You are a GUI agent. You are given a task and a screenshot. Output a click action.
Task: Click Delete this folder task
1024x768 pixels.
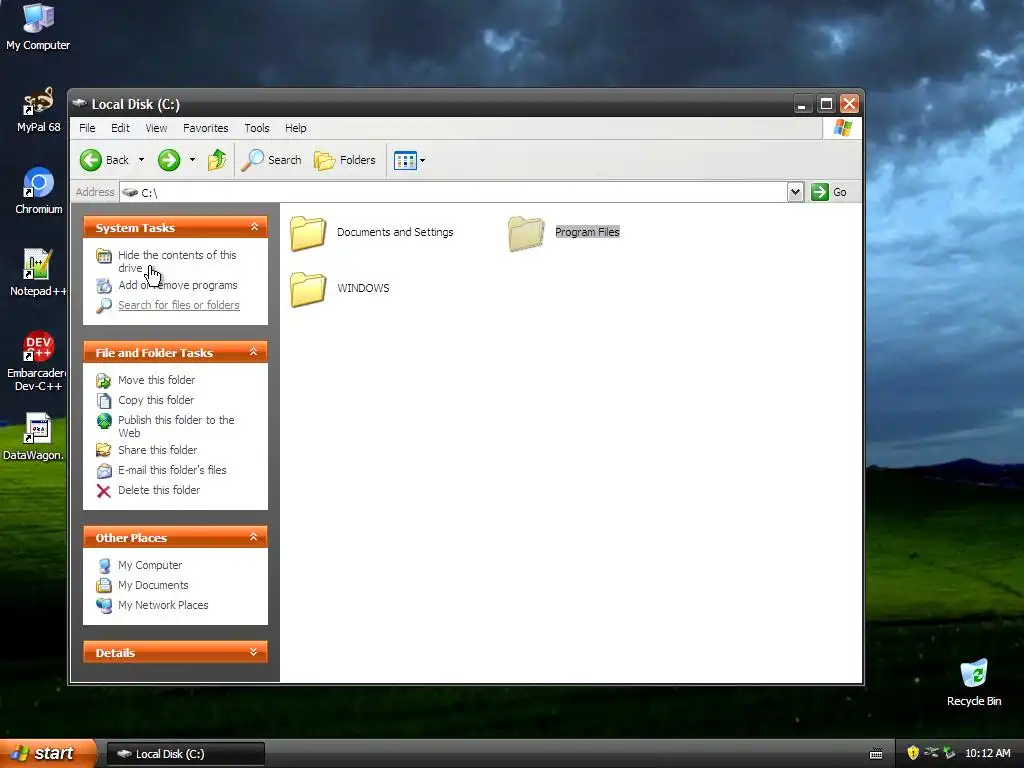tap(159, 490)
